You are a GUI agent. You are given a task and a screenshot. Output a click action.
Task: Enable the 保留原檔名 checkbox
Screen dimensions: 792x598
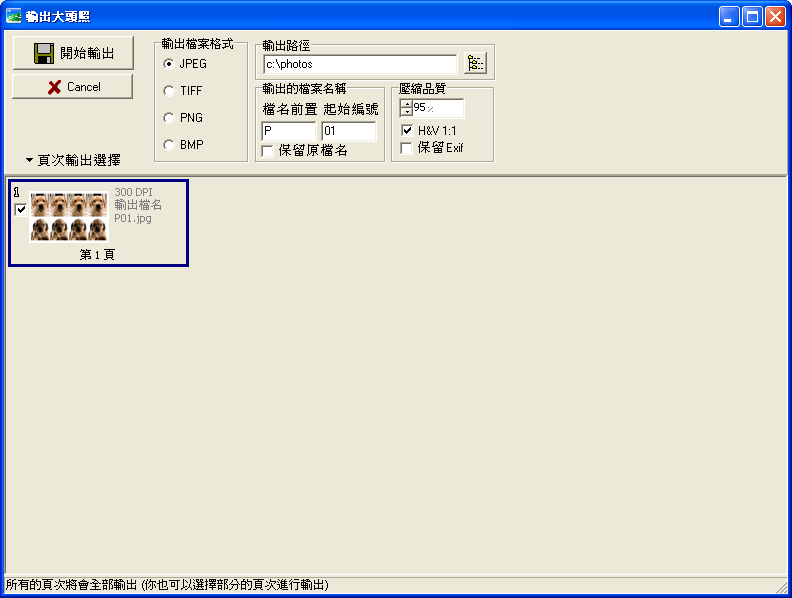[267, 150]
